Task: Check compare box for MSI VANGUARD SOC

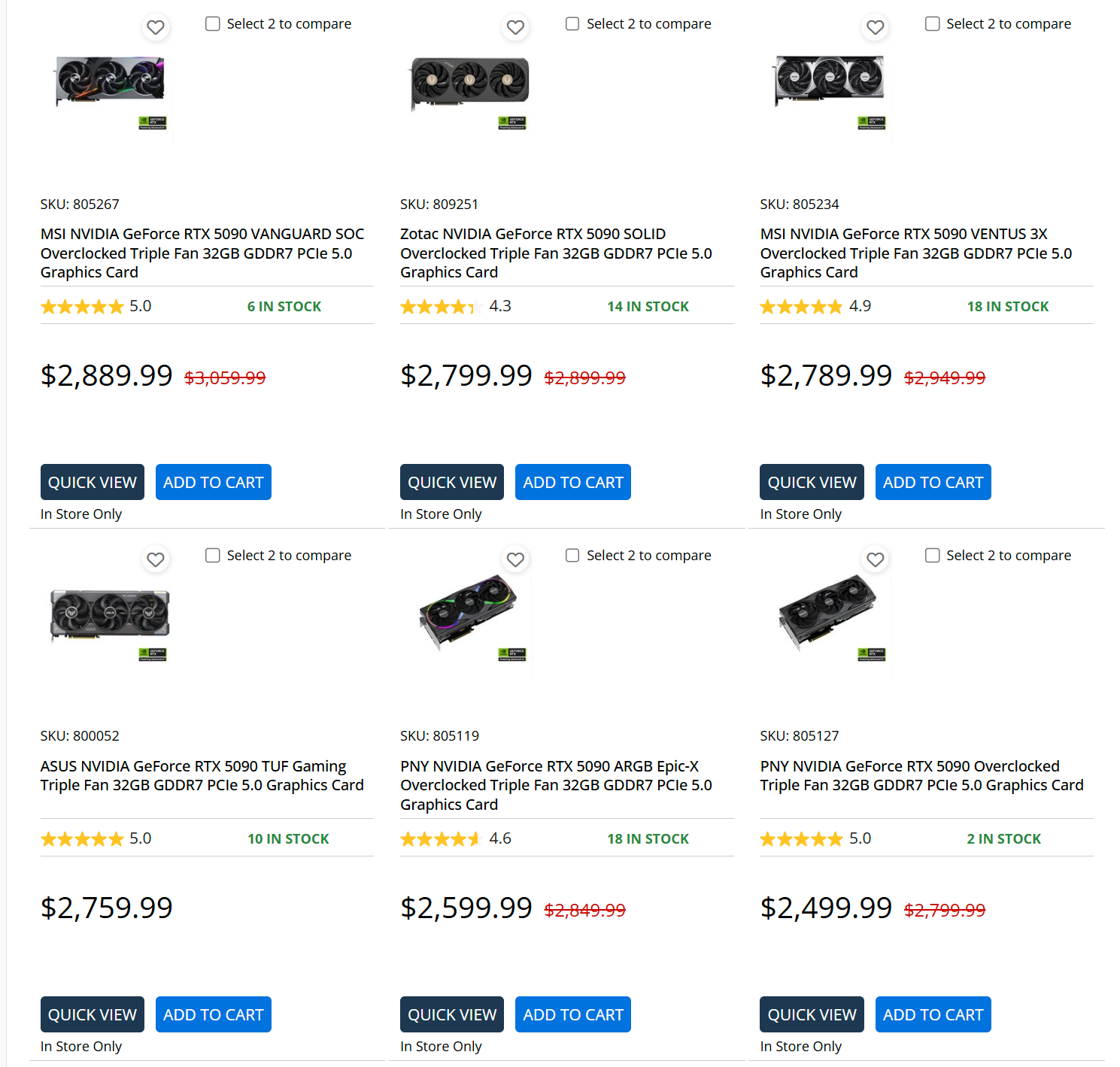Action: coord(213,24)
